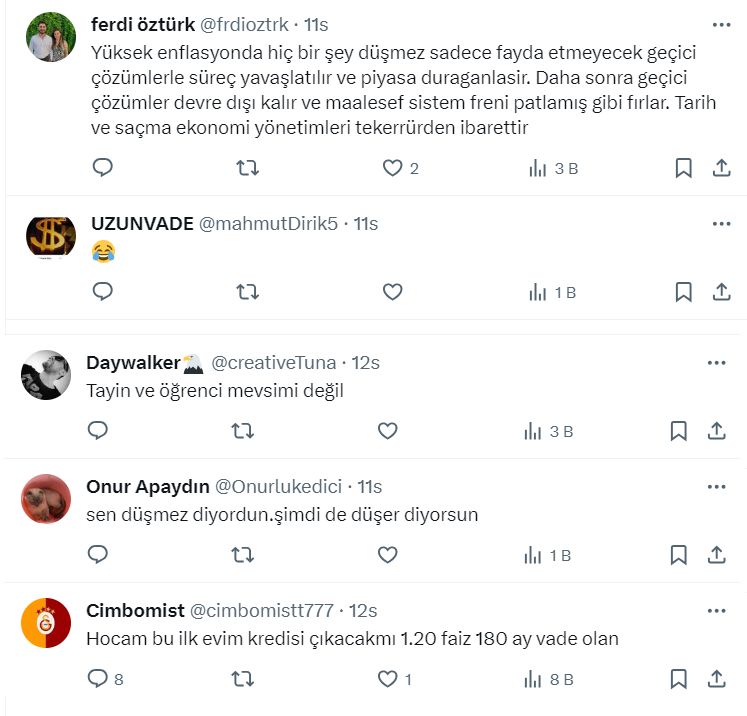Share Daywalker's tweet

716,431
